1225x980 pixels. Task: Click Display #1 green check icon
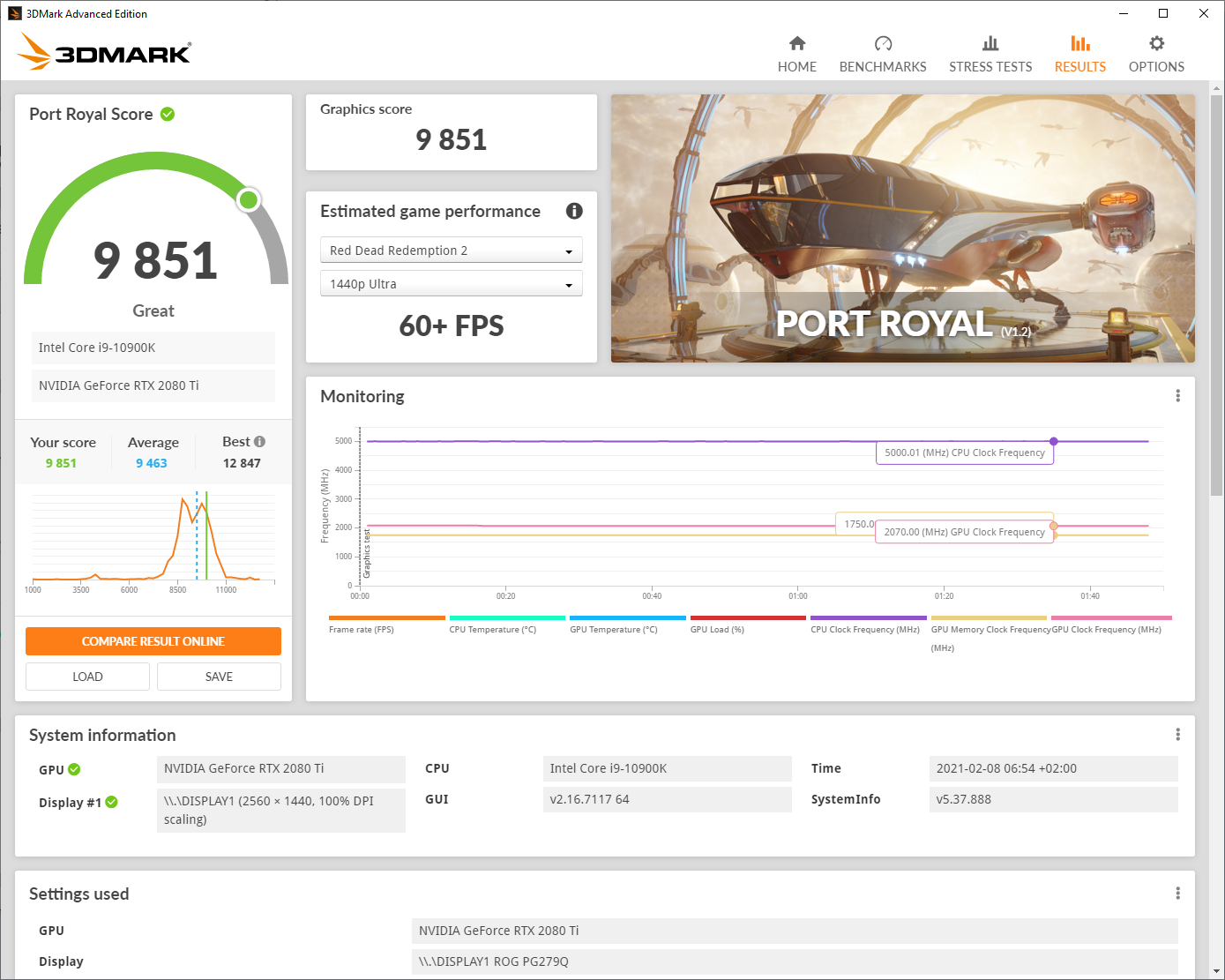(111, 802)
